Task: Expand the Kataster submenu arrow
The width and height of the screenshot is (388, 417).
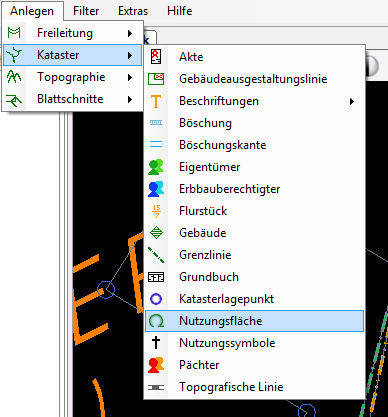Action: [130, 55]
